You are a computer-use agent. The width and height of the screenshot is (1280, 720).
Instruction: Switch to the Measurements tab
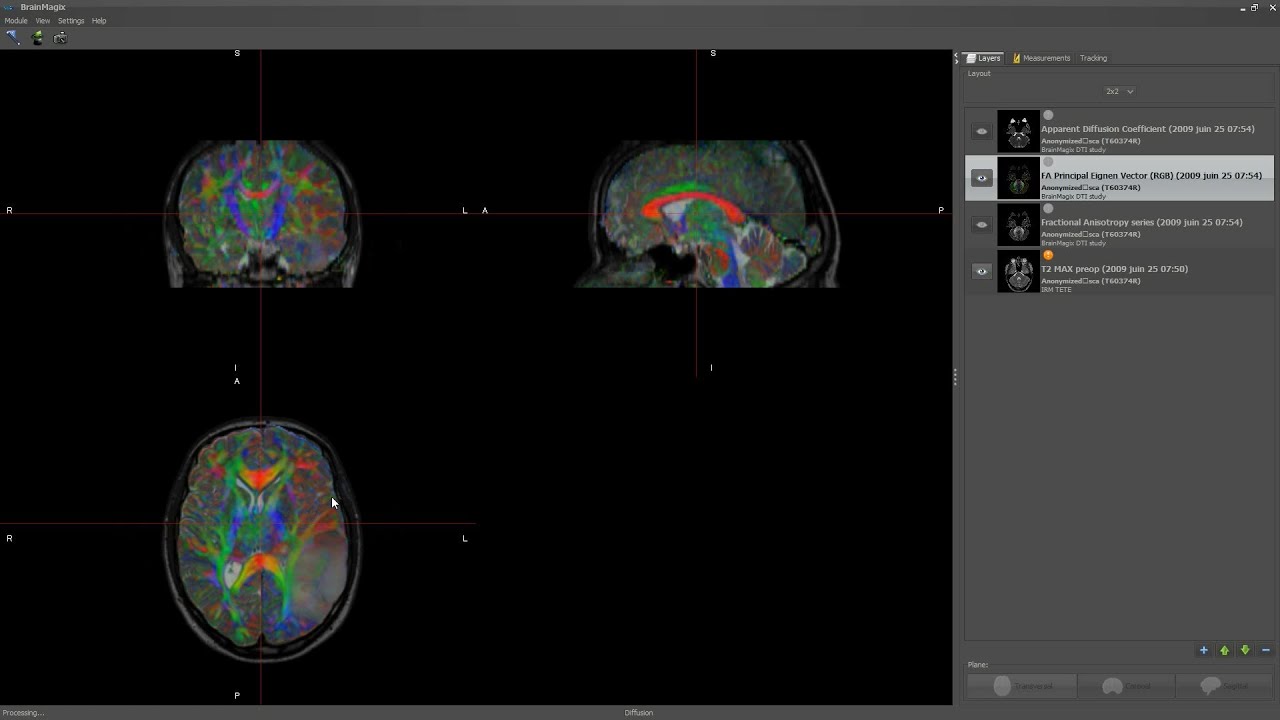tap(1041, 58)
